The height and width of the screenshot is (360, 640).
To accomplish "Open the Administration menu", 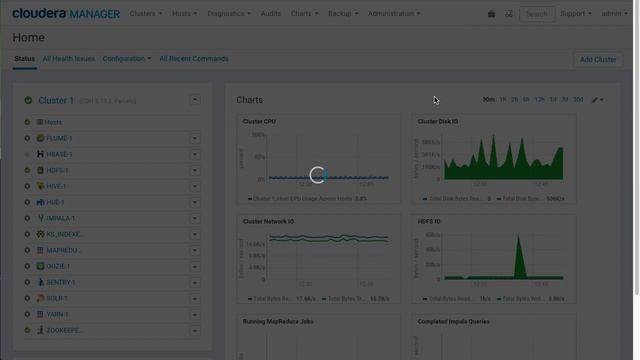I will click(394, 13).
